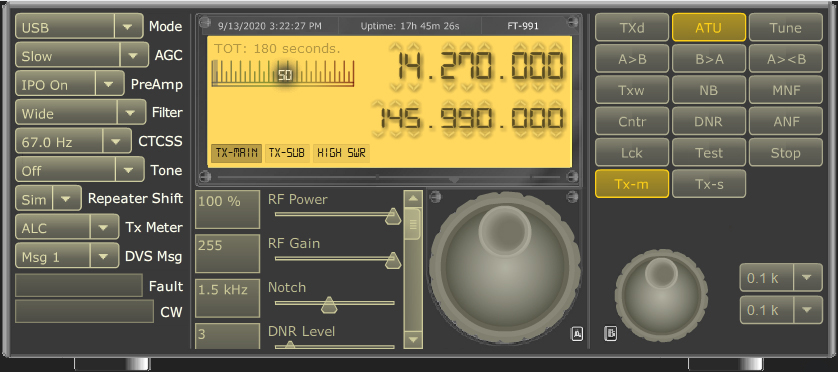Image resolution: width=838 pixels, height=372 pixels.
Task: Click the RF Gain slider track
Action: pos(335,258)
